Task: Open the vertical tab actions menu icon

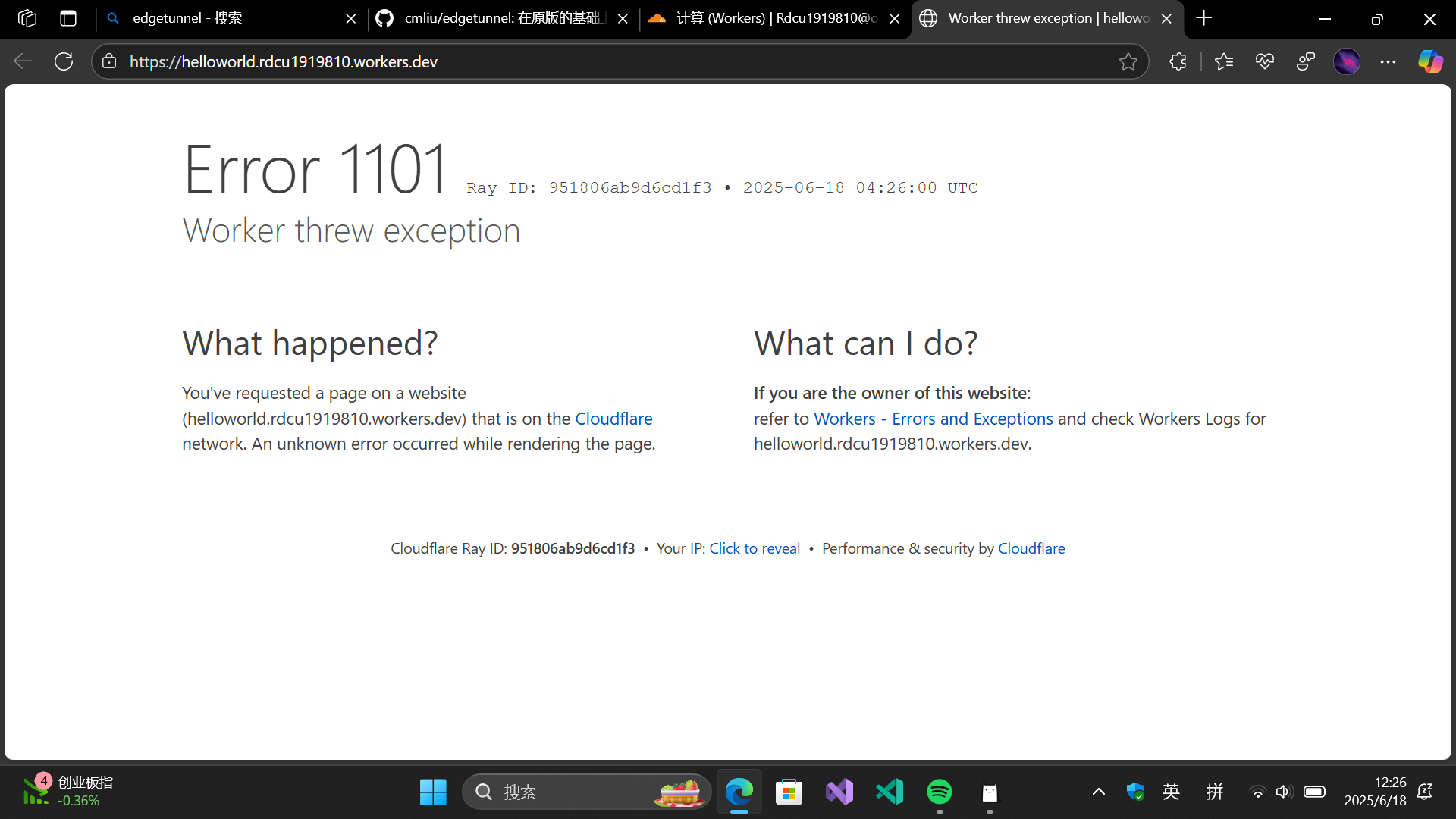Action: 68,18
